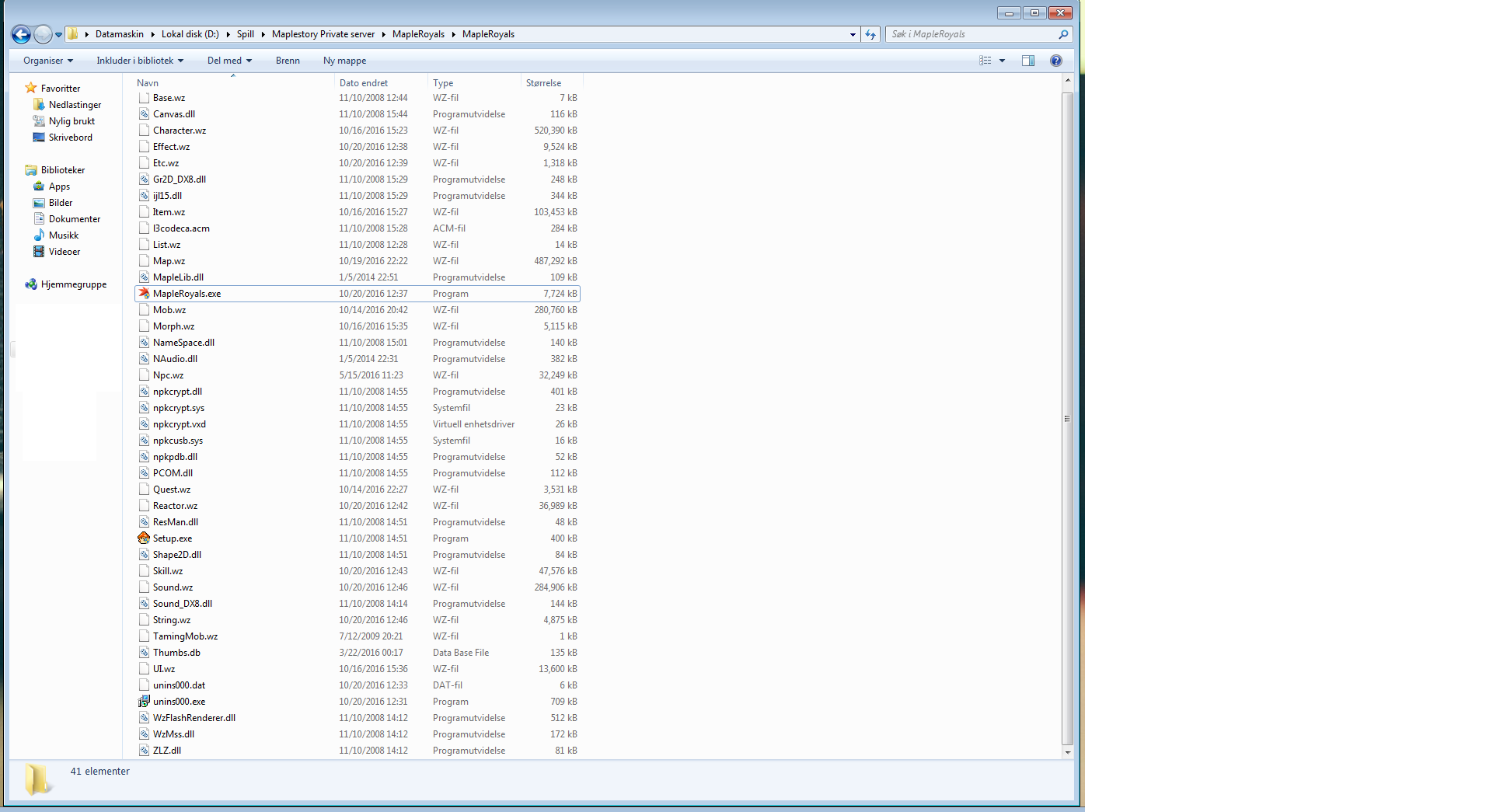
Task: Select Biblioteker in the navigation pane
Action: click(x=63, y=170)
